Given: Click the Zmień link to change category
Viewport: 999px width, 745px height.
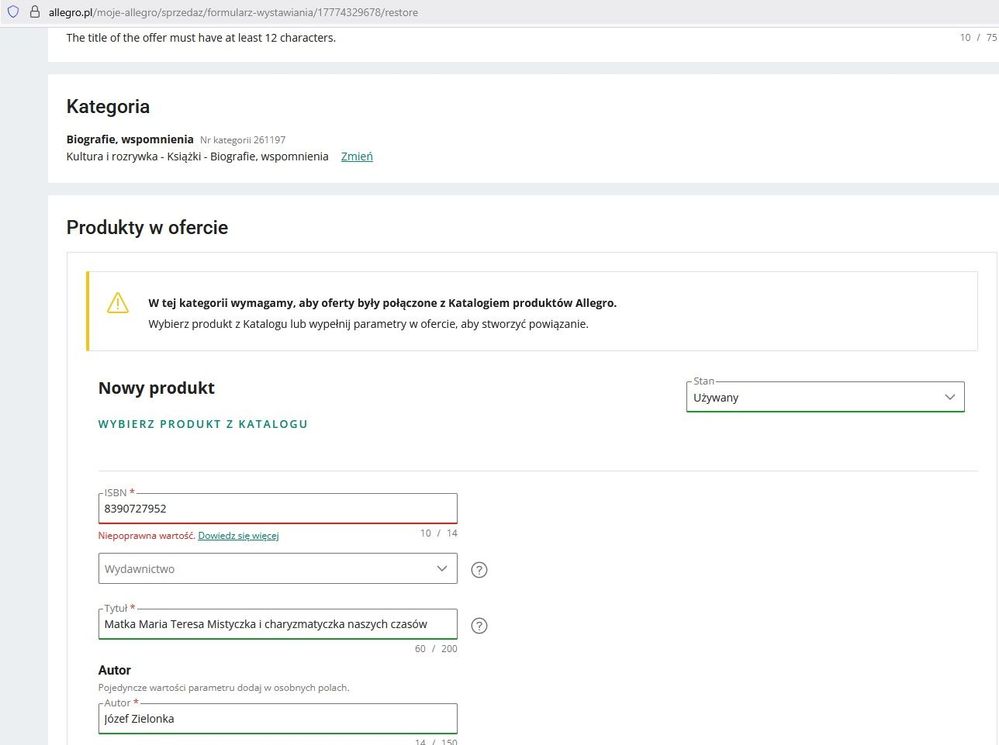Looking at the screenshot, I should 357,157.
